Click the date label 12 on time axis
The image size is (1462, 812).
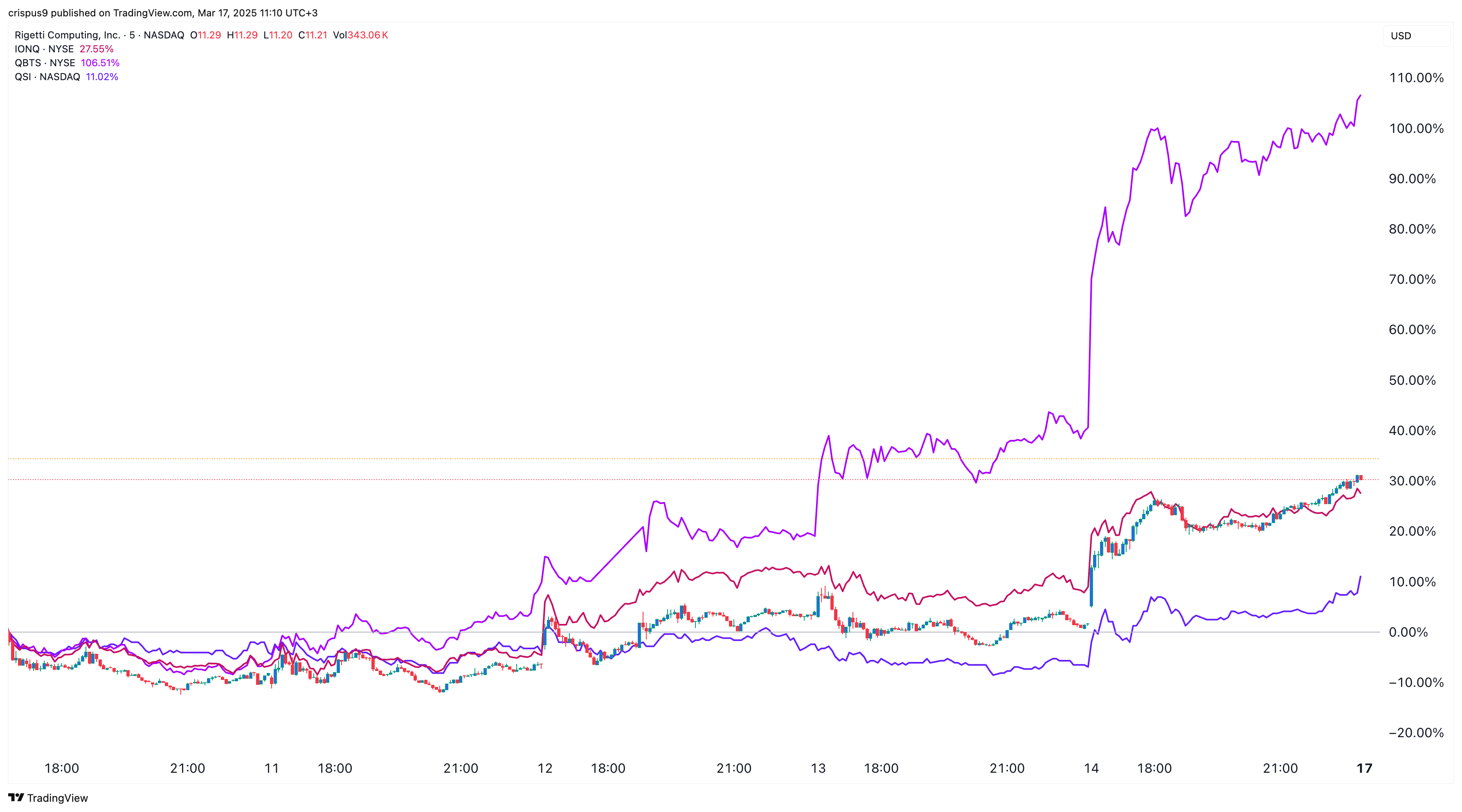[x=545, y=769]
